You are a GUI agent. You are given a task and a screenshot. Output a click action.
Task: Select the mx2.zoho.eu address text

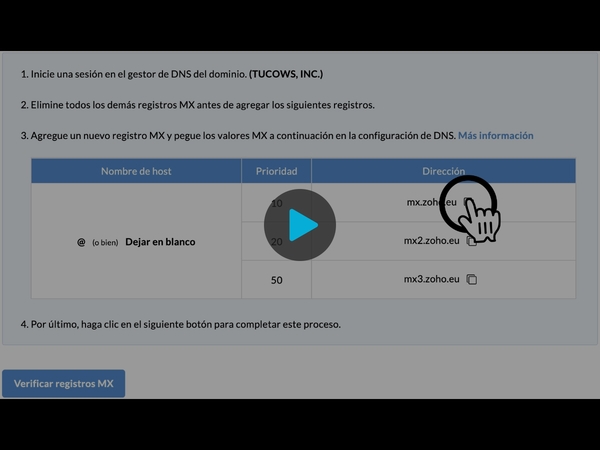[x=431, y=241]
